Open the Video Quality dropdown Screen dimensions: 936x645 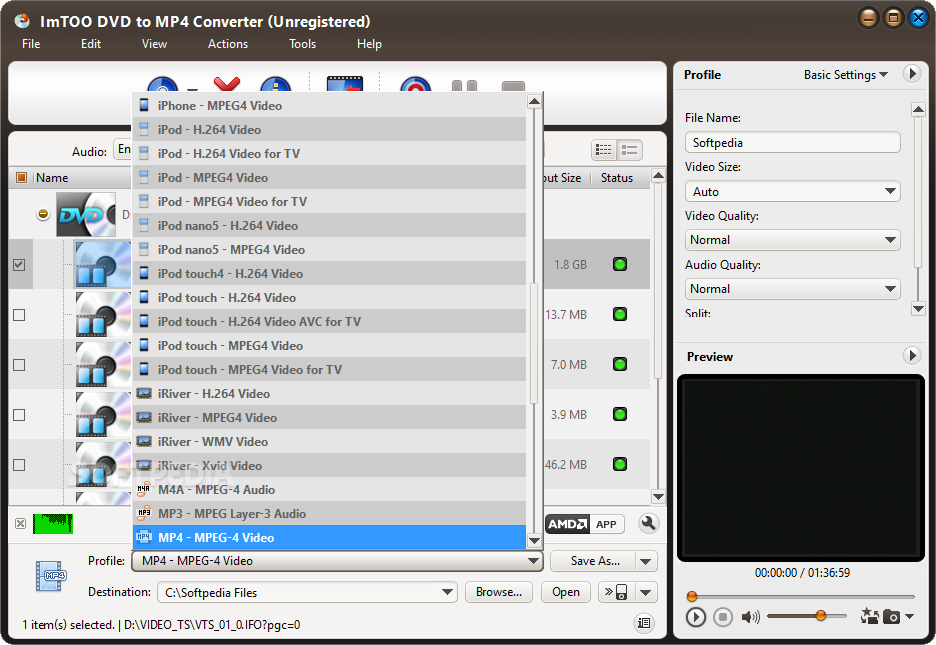pyautogui.click(x=792, y=240)
